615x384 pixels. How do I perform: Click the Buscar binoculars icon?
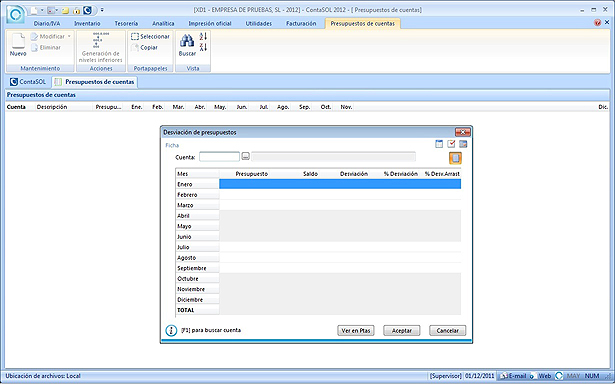(x=187, y=41)
